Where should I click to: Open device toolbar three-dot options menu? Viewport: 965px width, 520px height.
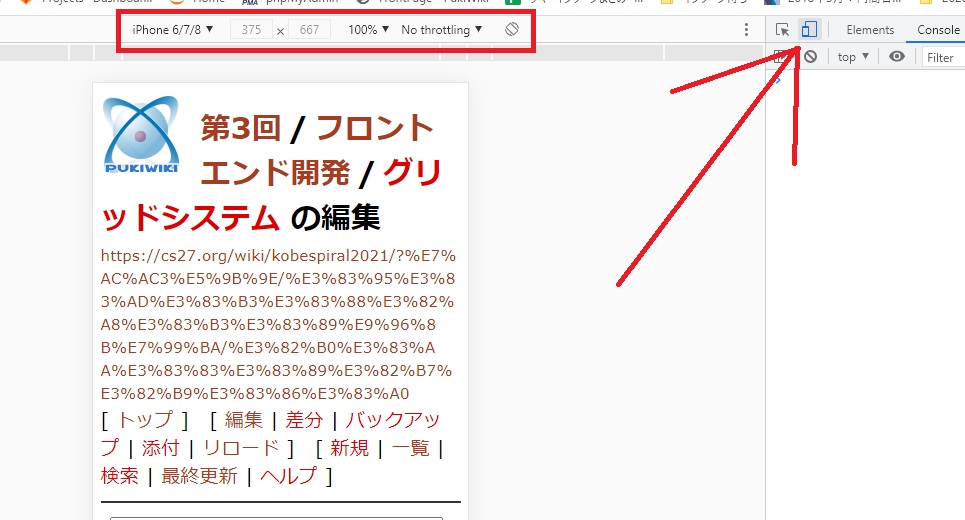[x=746, y=30]
